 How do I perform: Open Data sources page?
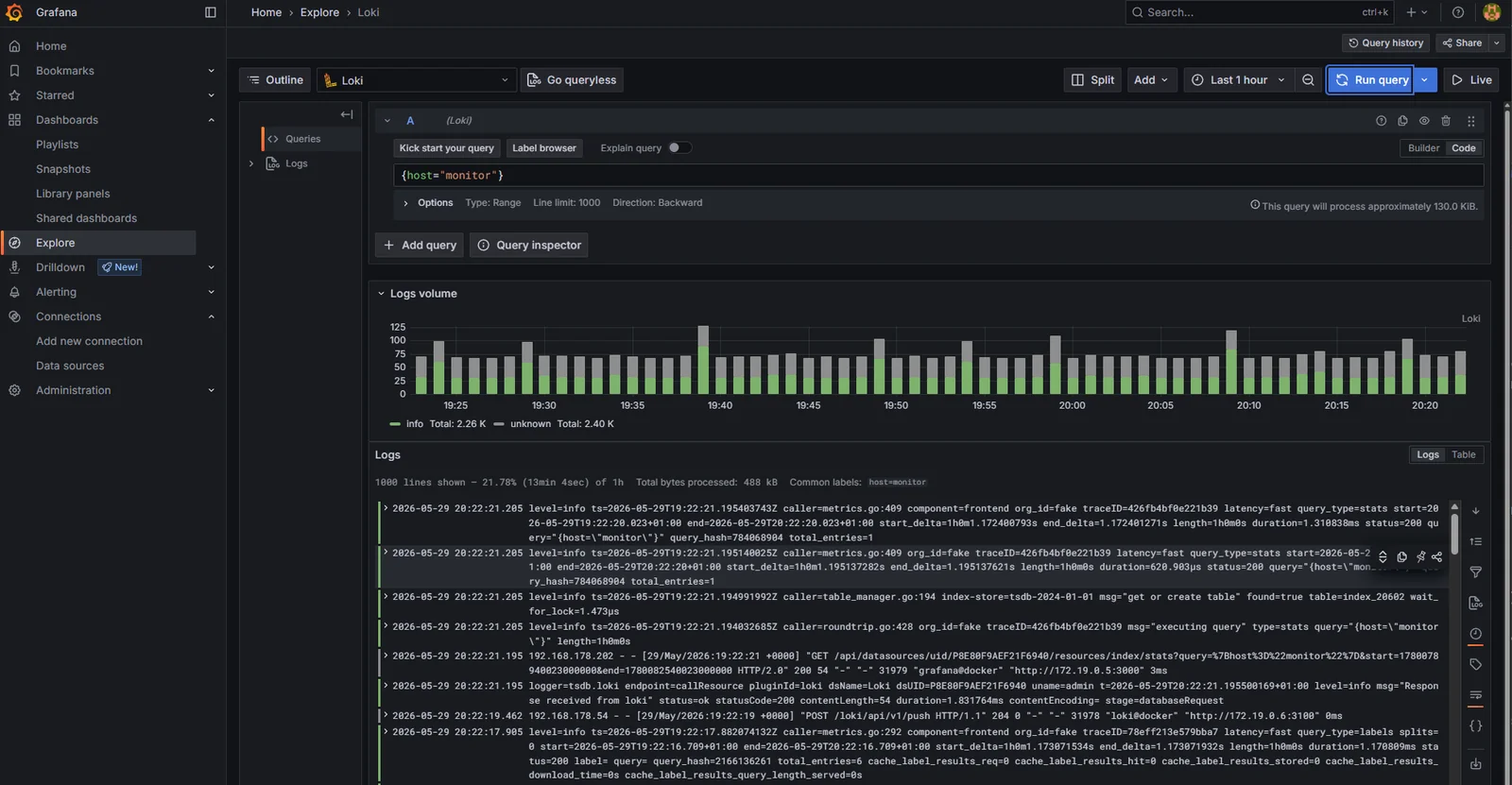(70, 366)
